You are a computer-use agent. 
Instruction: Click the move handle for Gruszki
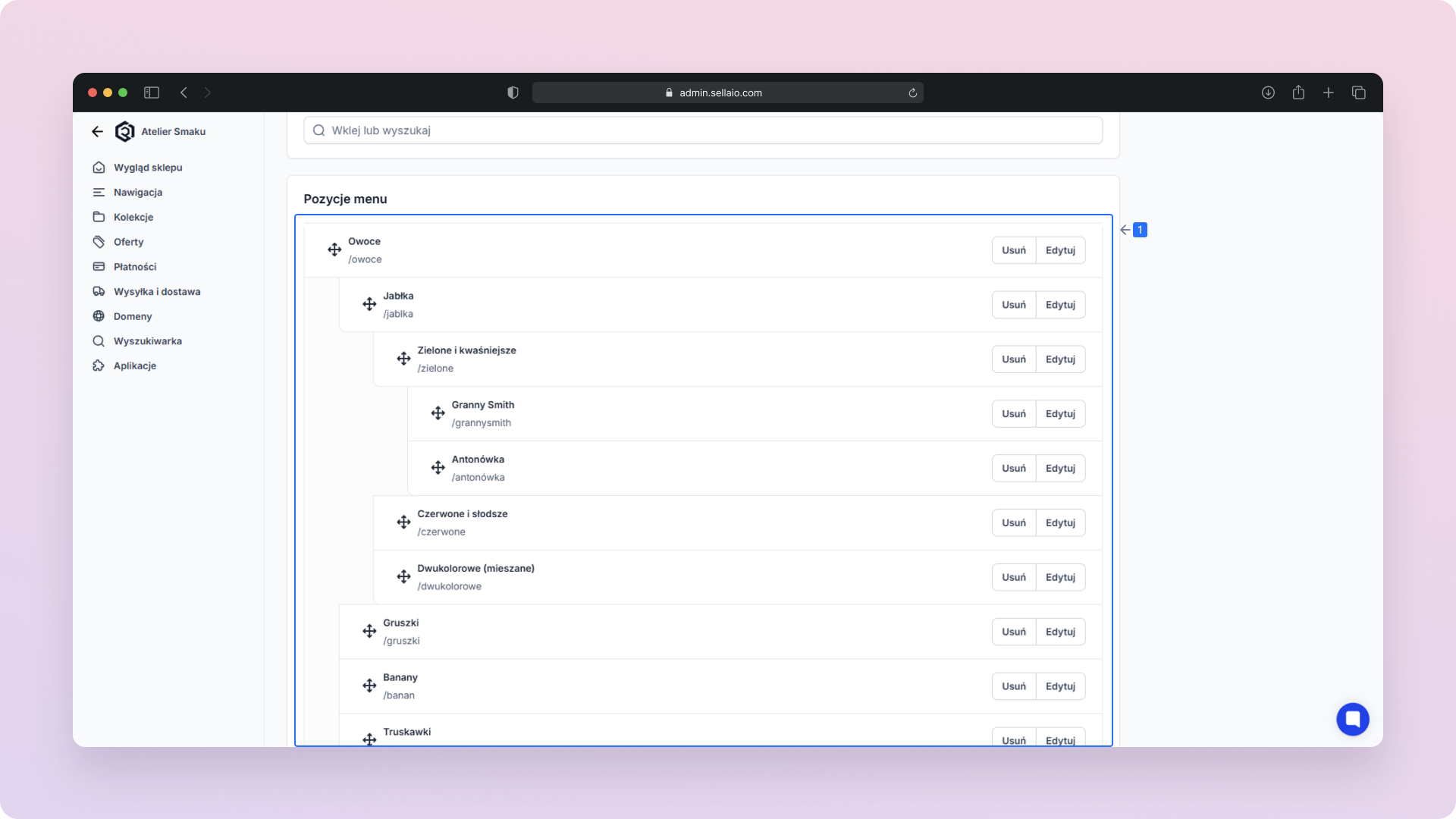369,631
